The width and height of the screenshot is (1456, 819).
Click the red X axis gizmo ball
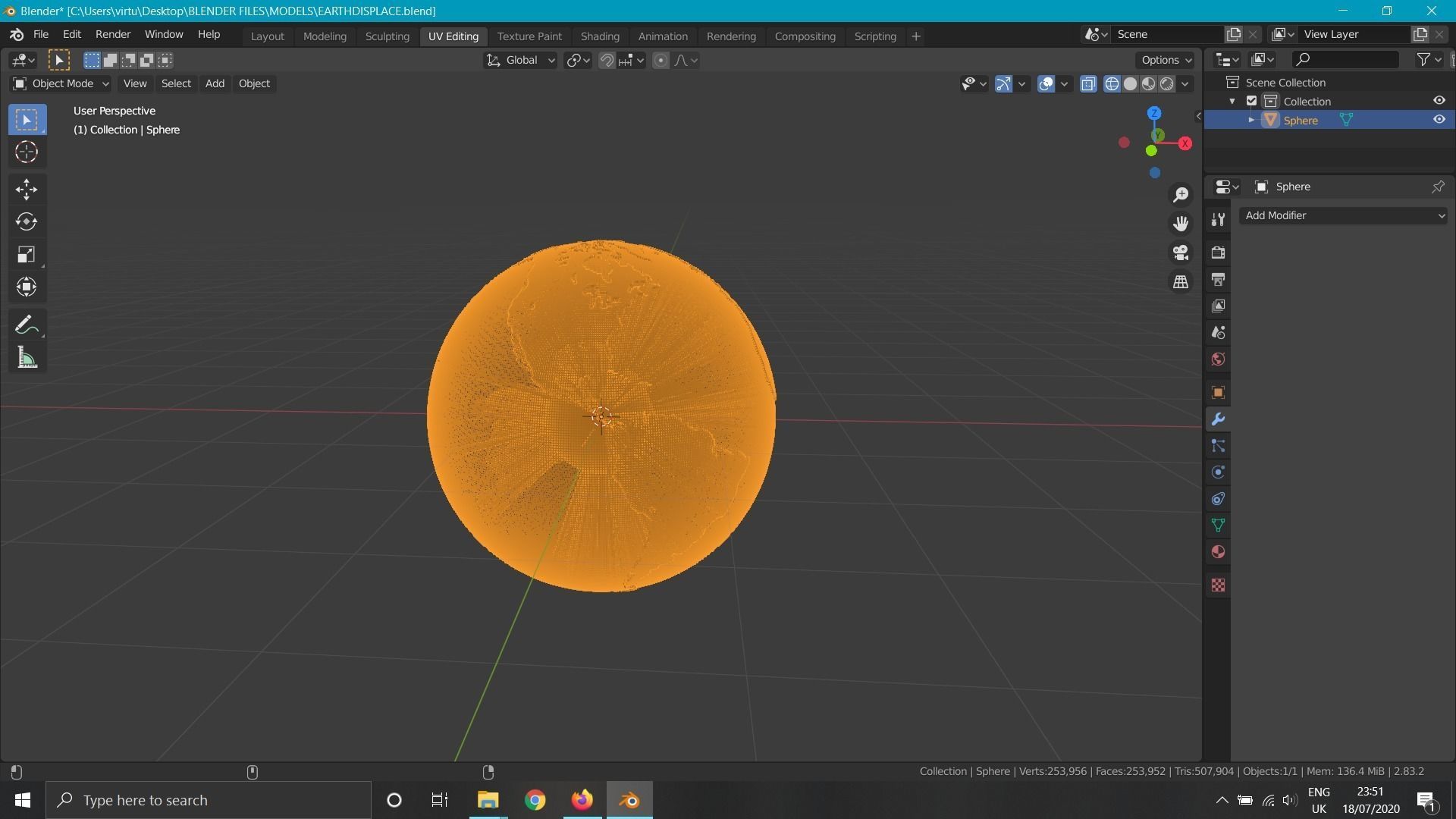click(x=1185, y=143)
